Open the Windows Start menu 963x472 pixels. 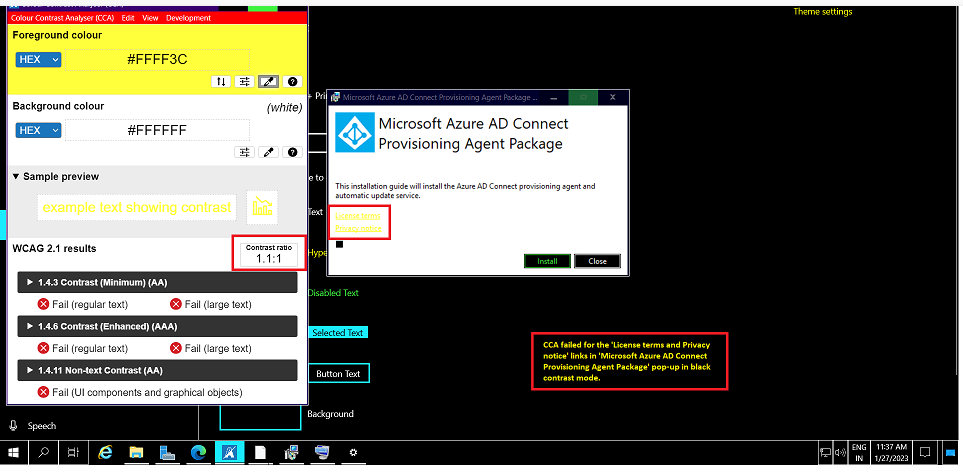coord(13,453)
